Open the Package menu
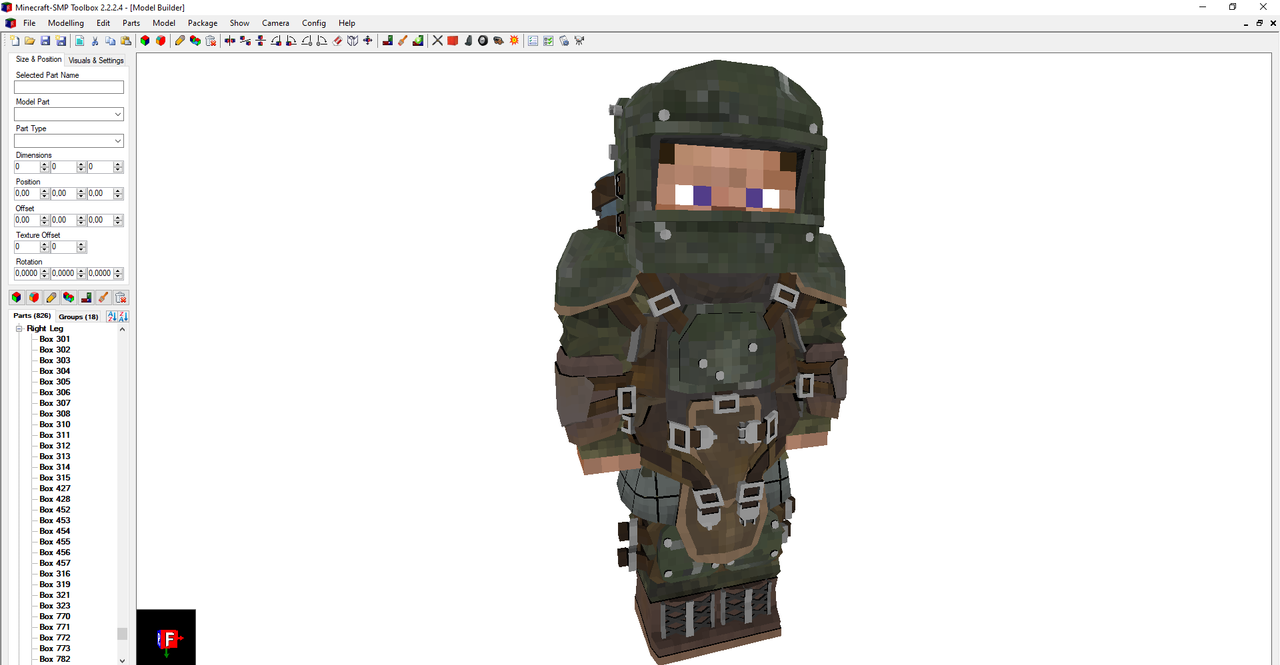Image resolution: width=1280 pixels, height=665 pixels. (202, 22)
